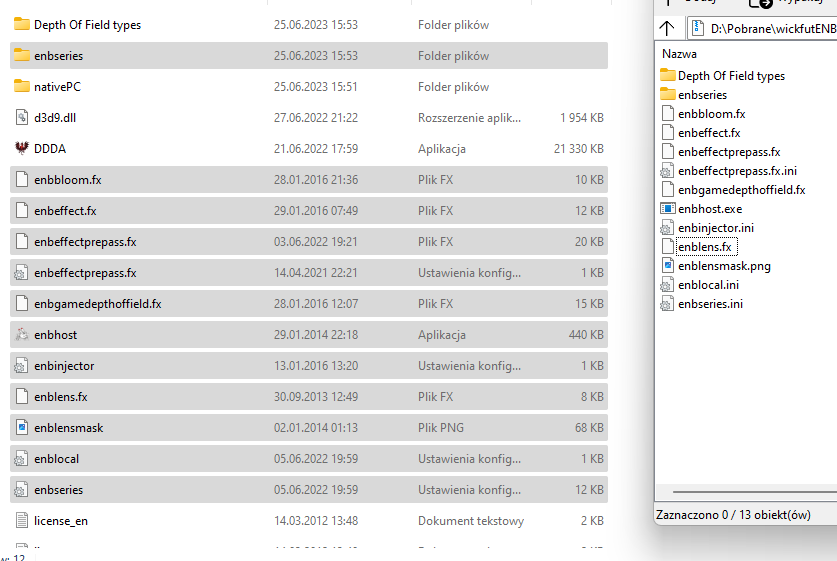This screenshot has width=837, height=561.
Task: Click the Plik PNG type of enblensmask
Action: (x=441, y=428)
